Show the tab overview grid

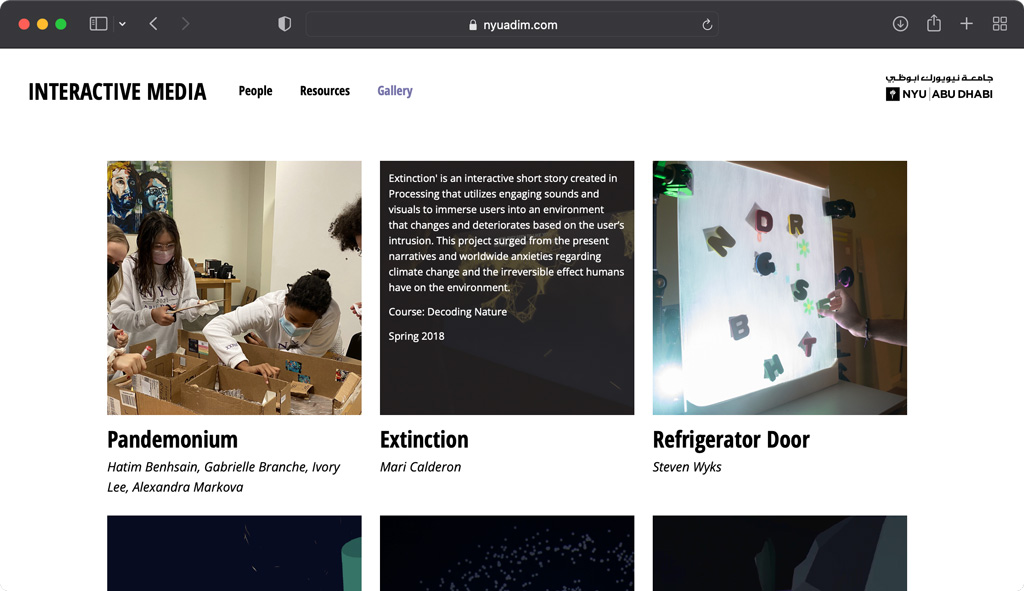(x=999, y=22)
